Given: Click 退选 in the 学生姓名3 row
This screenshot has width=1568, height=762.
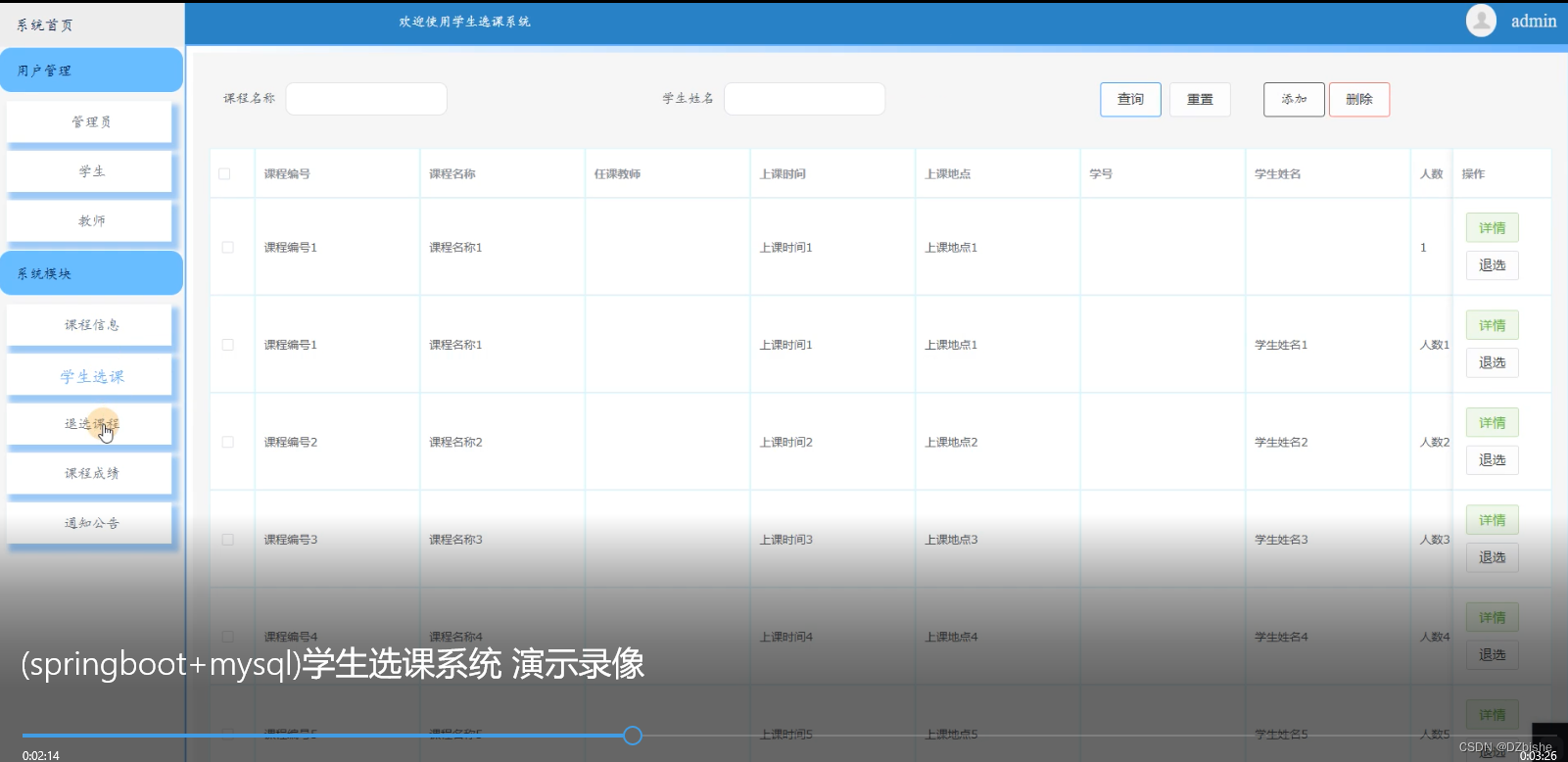Looking at the screenshot, I should point(1492,557).
